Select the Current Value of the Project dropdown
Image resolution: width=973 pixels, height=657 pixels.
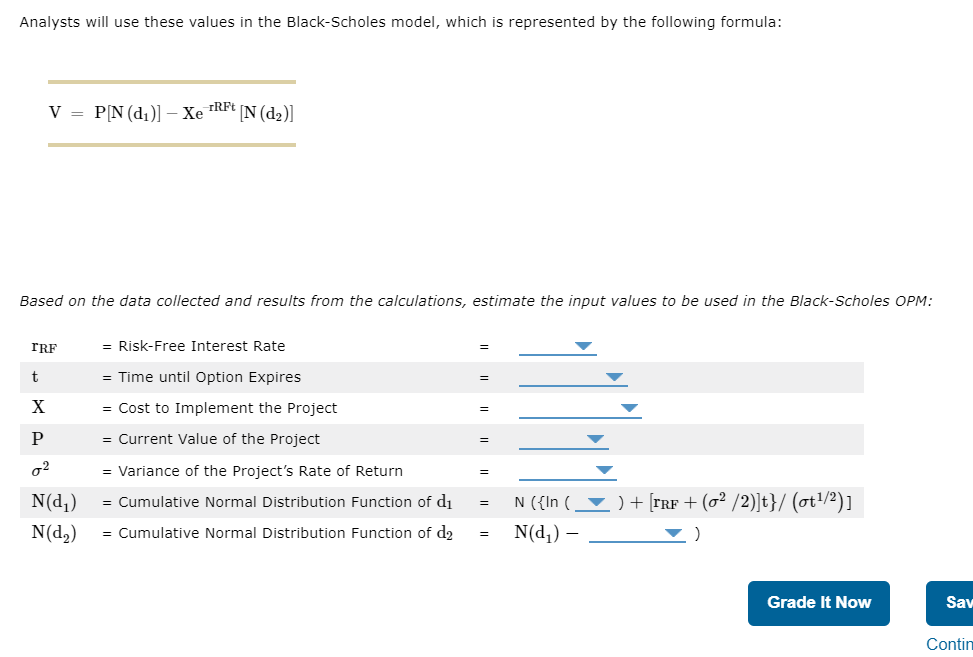pos(563,439)
